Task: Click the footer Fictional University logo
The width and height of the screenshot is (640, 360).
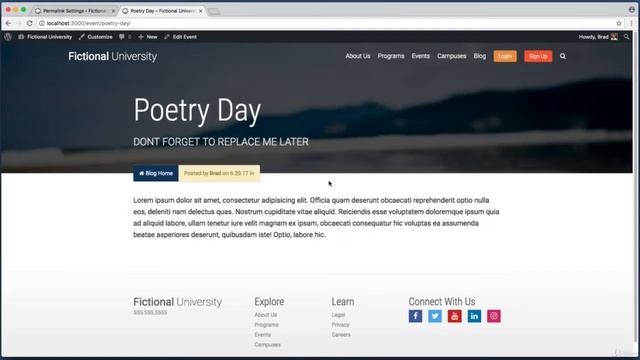Action: pyautogui.click(x=178, y=302)
